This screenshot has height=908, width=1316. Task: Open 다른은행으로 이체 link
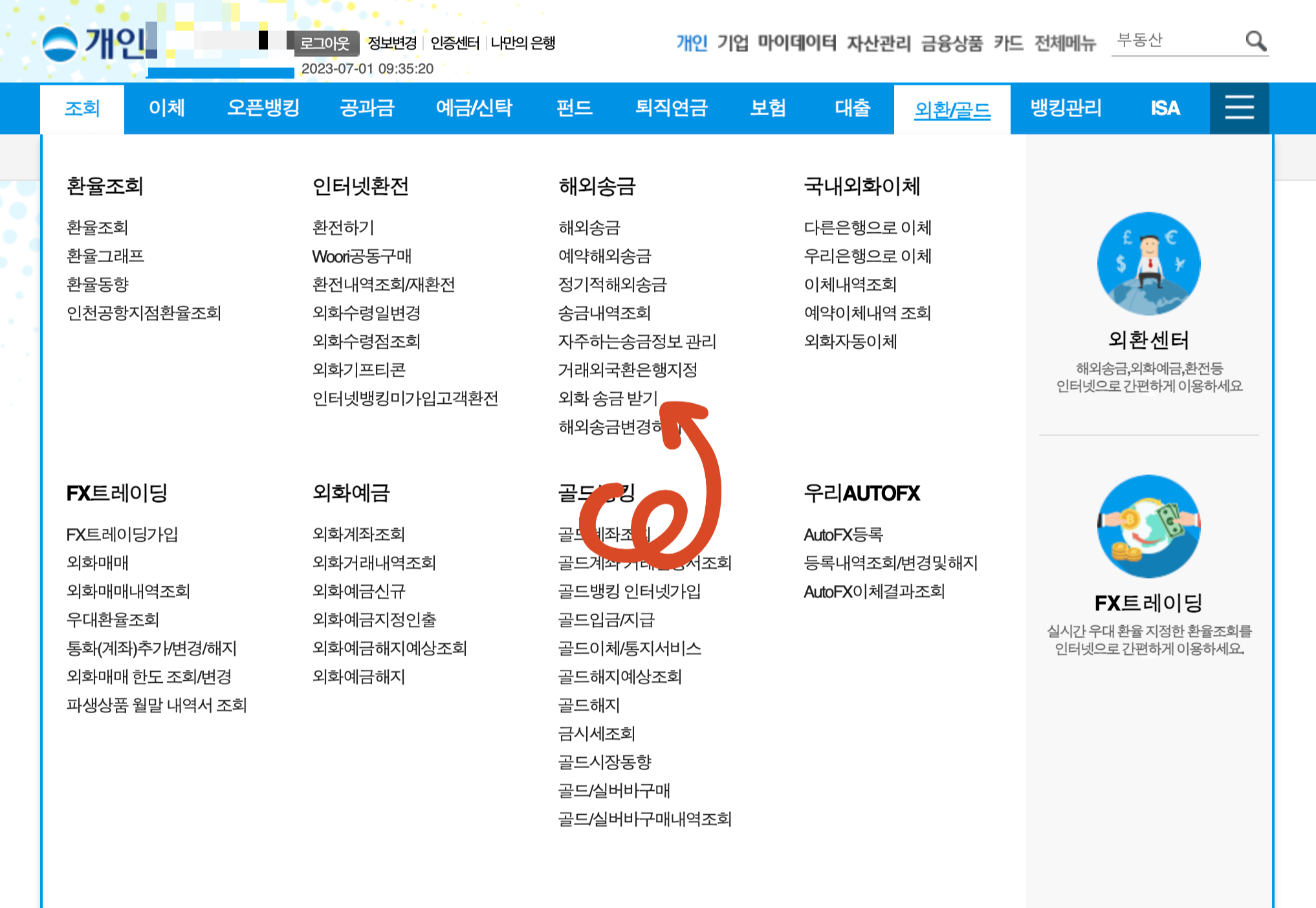867,228
